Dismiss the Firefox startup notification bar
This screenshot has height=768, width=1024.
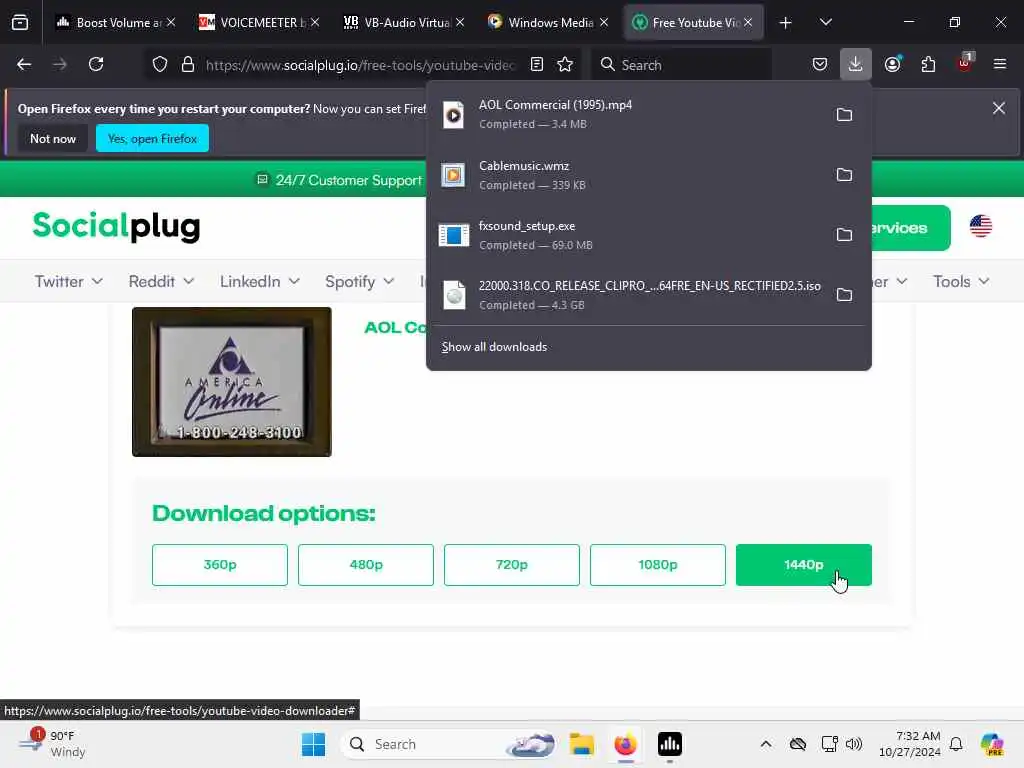pyautogui.click(x=999, y=108)
